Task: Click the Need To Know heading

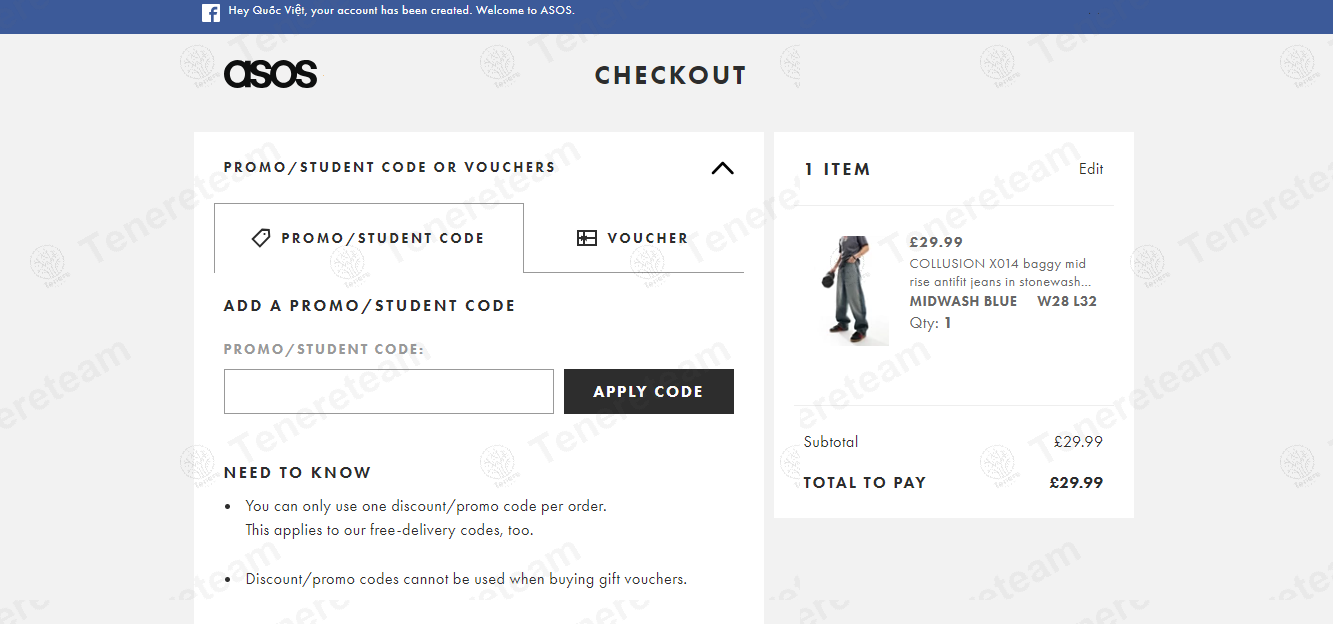Action: [x=297, y=472]
